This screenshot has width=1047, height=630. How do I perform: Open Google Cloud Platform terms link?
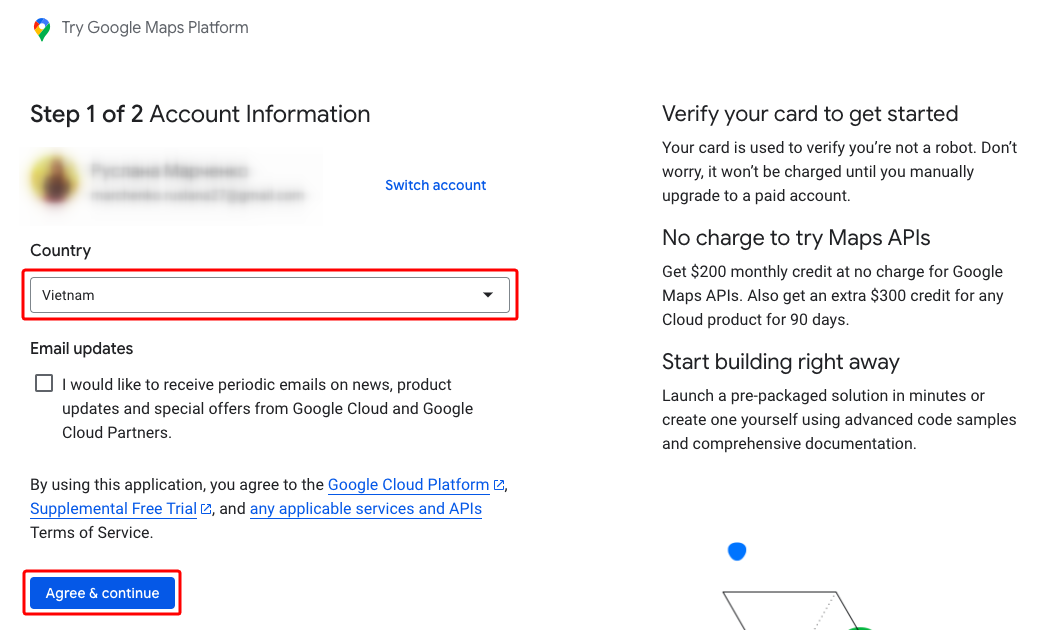click(x=409, y=484)
